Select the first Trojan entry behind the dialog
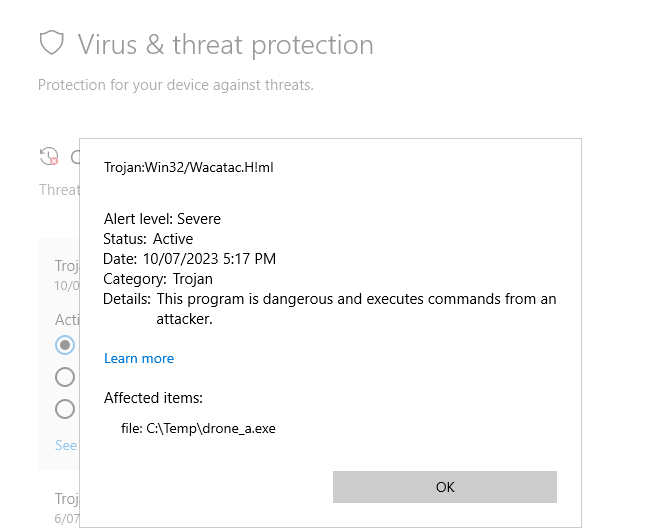 pos(66,266)
